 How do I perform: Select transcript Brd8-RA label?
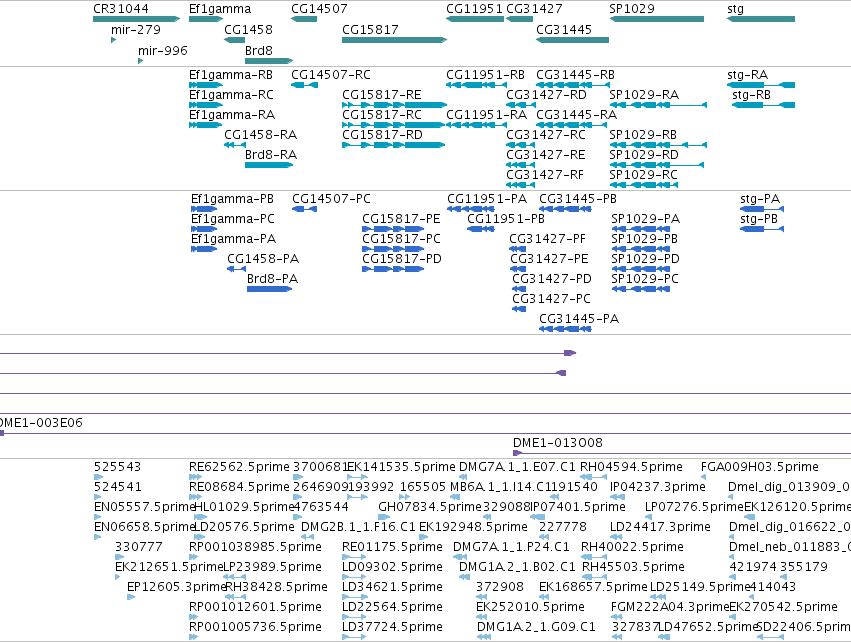[x=271, y=154]
